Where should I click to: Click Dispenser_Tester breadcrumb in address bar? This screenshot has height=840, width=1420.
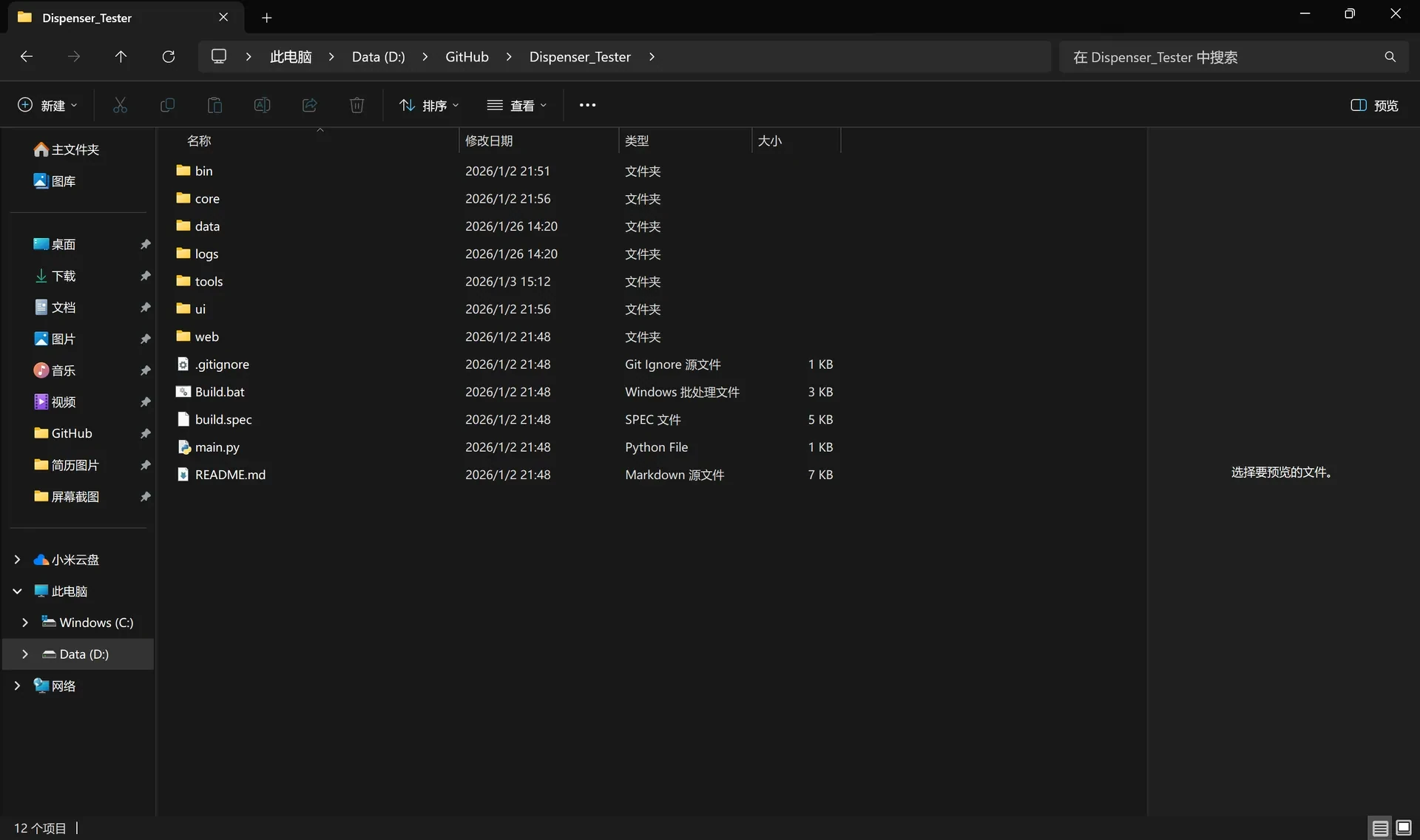pyautogui.click(x=580, y=57)
